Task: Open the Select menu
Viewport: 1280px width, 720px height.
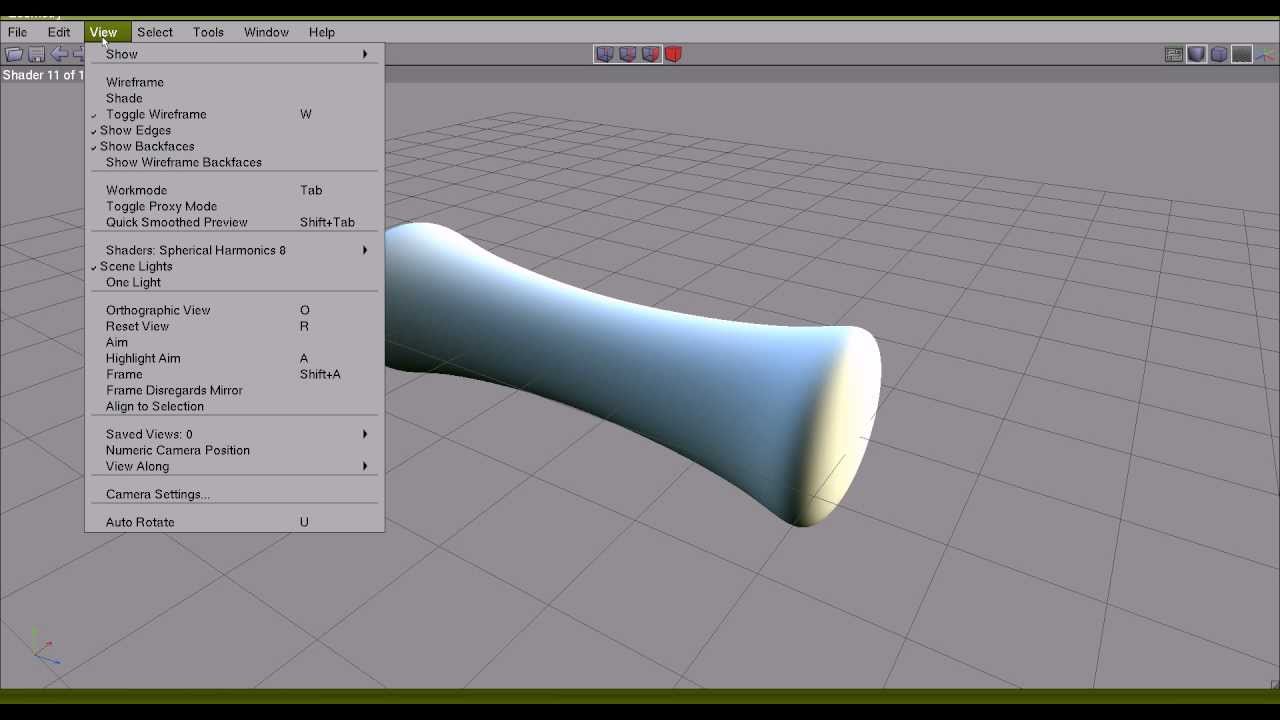Action: click(155, 32)
